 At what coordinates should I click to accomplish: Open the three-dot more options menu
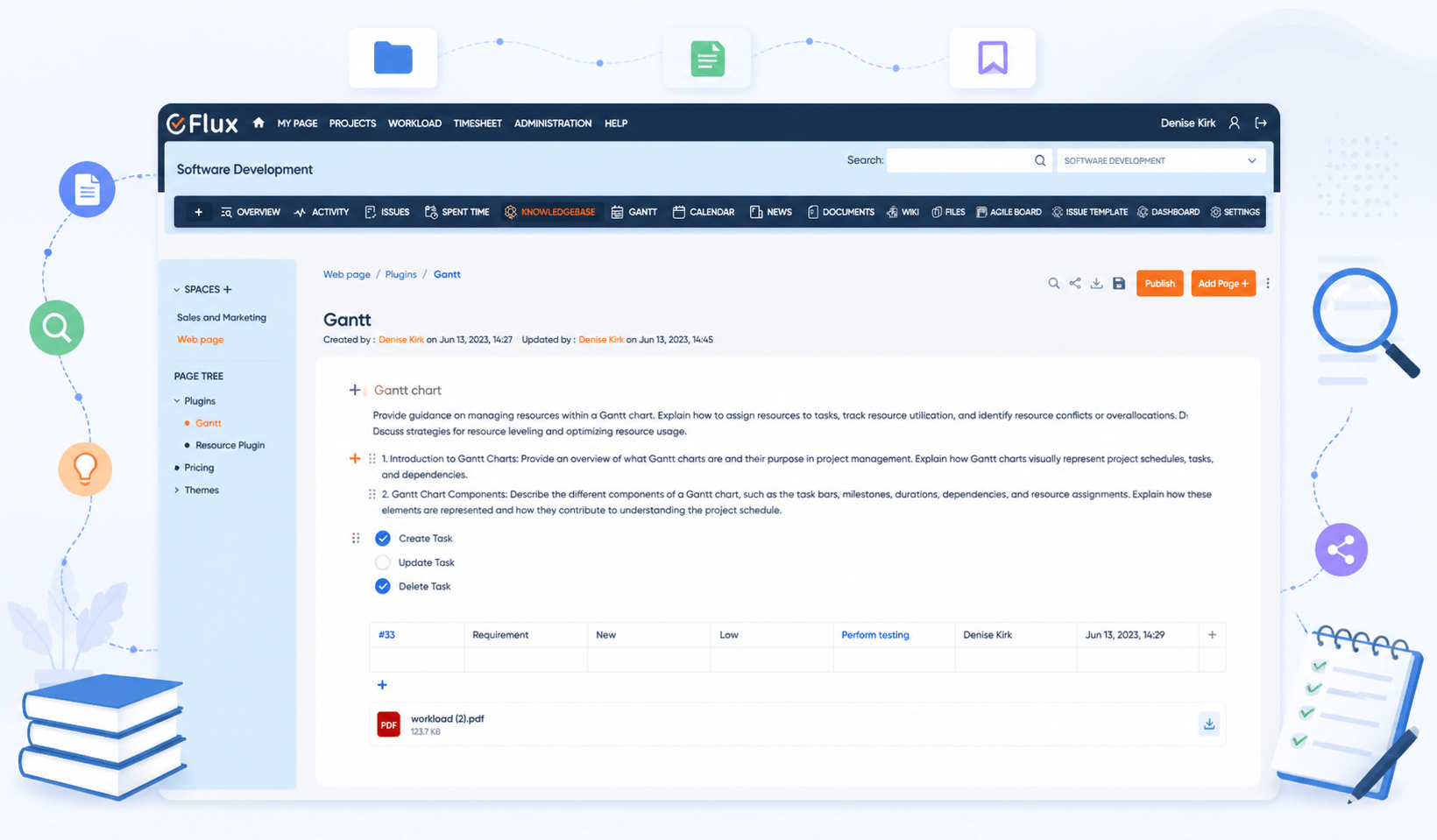click(1268, 283)
